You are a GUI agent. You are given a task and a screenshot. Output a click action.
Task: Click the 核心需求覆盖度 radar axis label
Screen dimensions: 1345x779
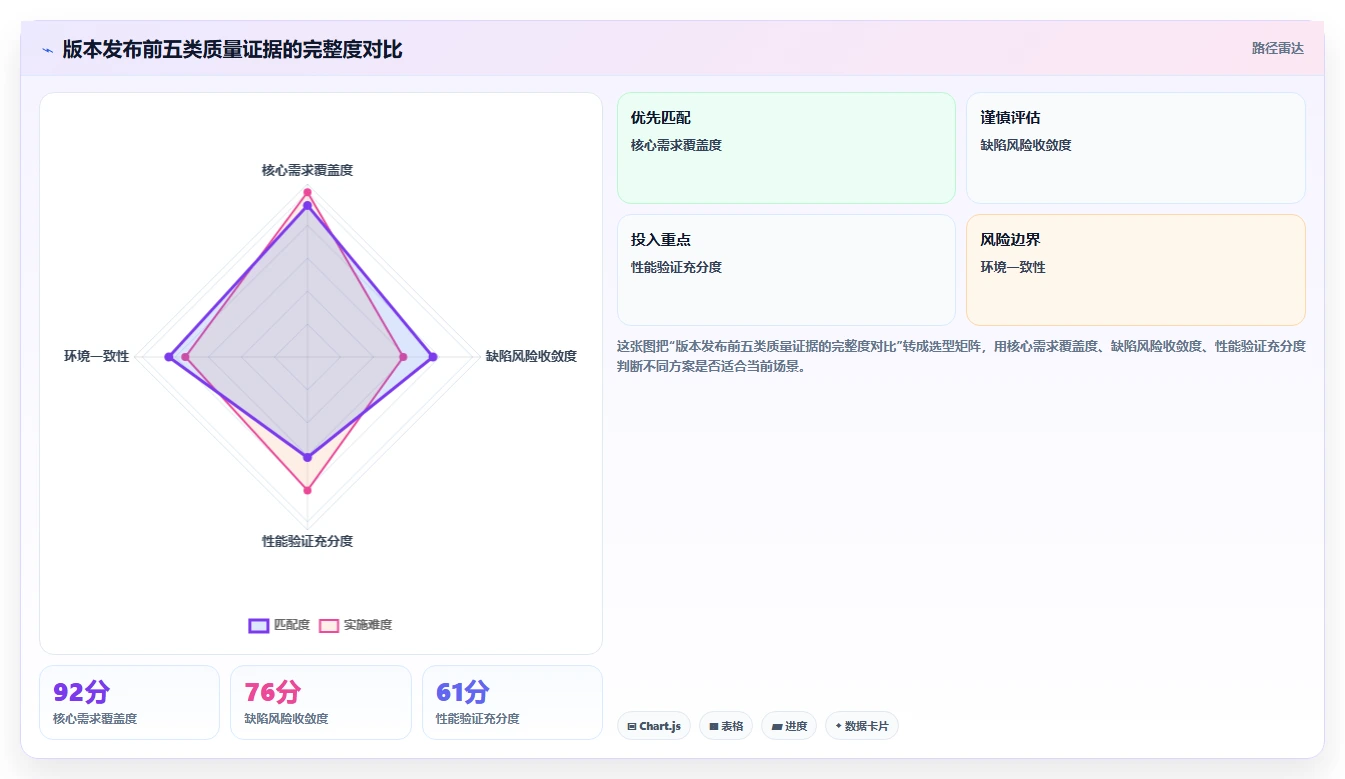coord(307,171)
